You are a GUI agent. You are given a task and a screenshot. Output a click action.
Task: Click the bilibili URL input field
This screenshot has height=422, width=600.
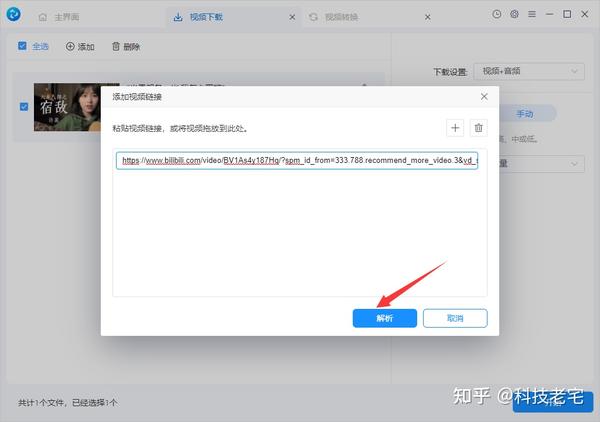(x=297, y=160)
